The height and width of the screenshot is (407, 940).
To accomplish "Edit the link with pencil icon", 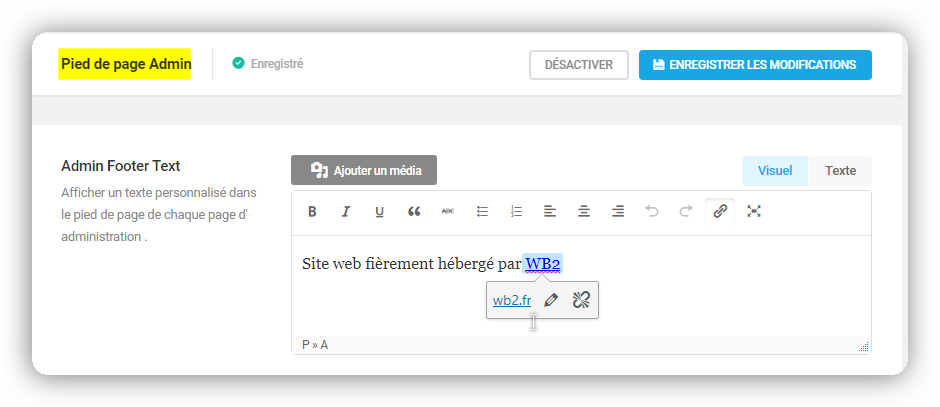I will 550,300.
